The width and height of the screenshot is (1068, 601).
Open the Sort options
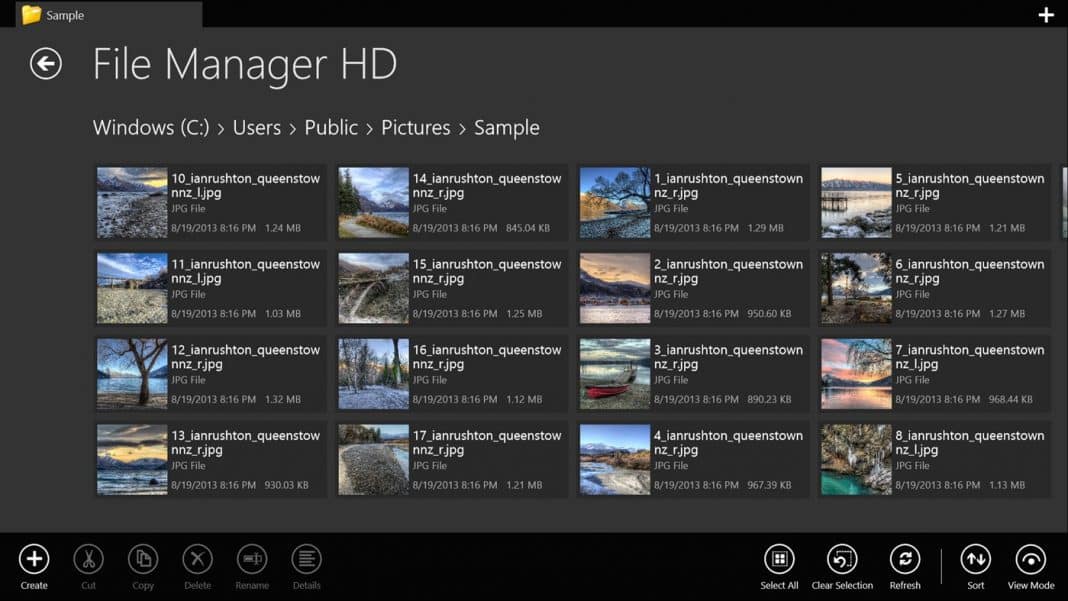(x=975, y=559)
